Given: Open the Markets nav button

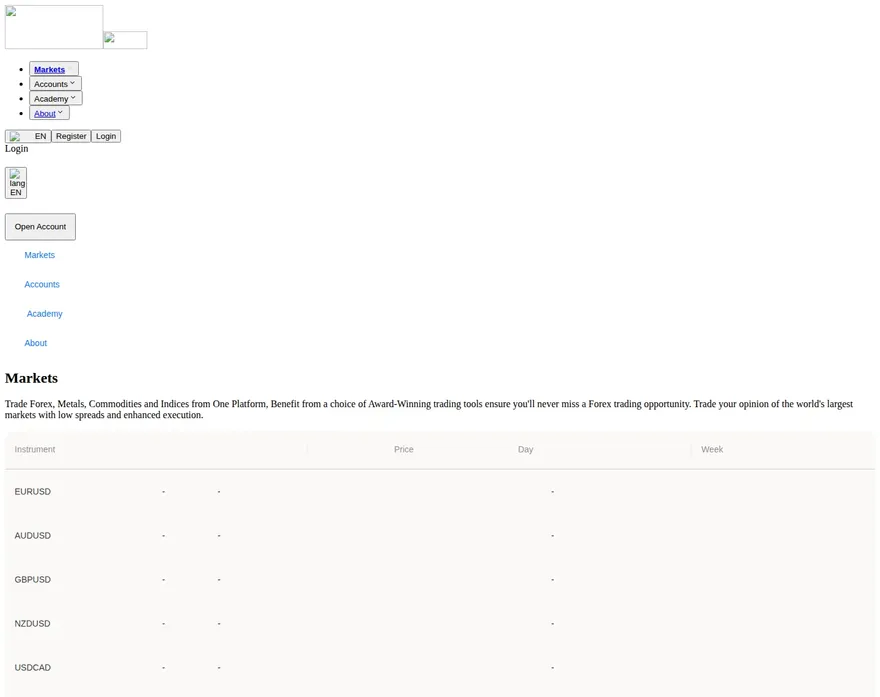Looking at the screenshot, I should tap(54, 69).
